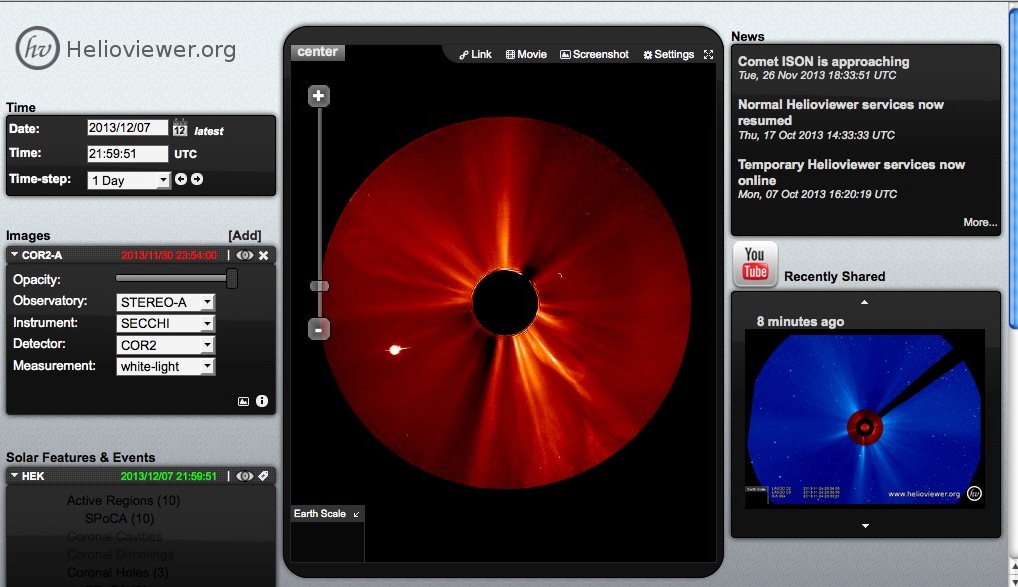
Task: Hide the COR2-A layer with eye icon
Action: click(244, 255)
